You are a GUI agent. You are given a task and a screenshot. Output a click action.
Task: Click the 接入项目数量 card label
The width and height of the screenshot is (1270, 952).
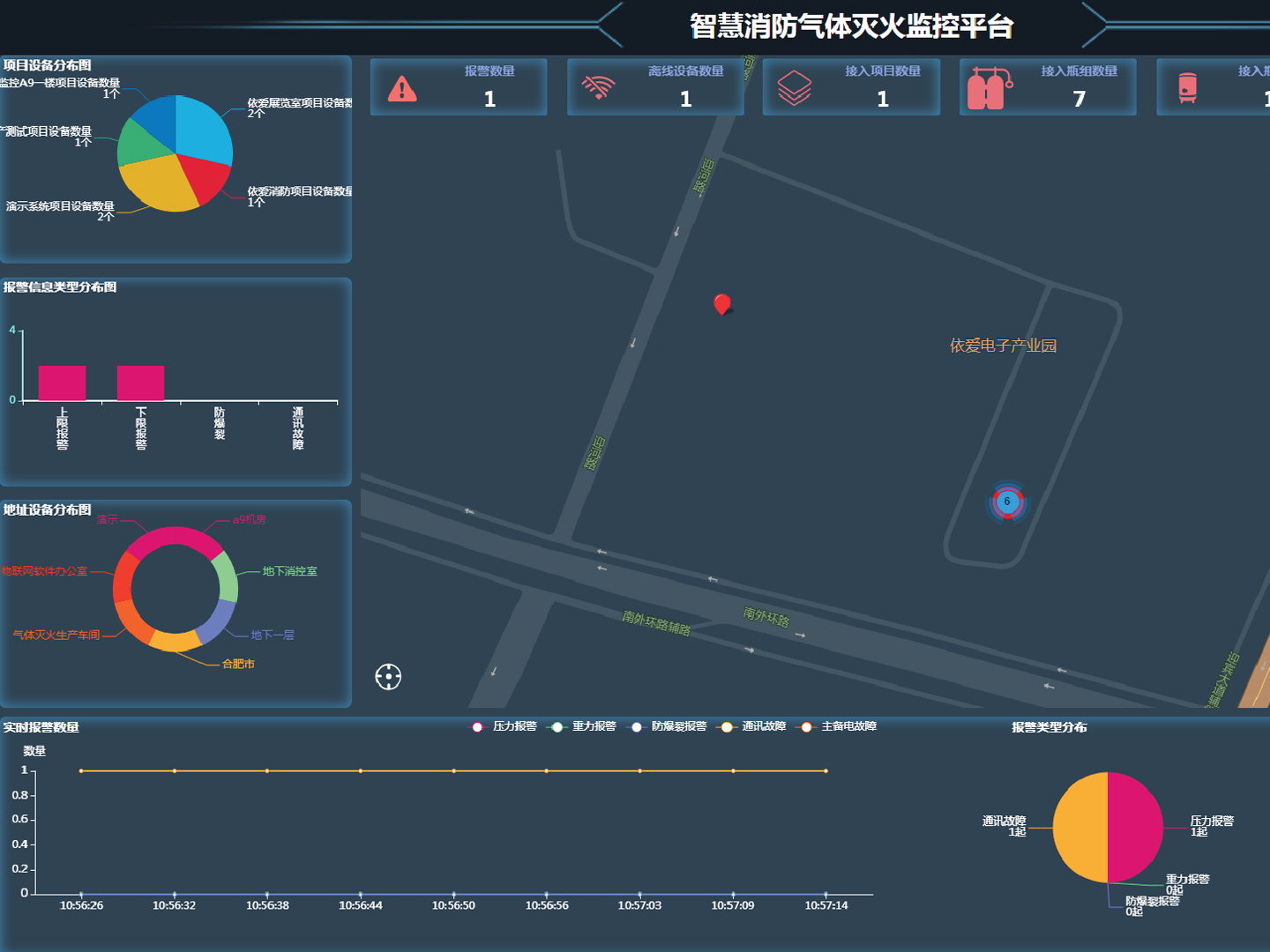pyautogui.click(x=883, y=71)
